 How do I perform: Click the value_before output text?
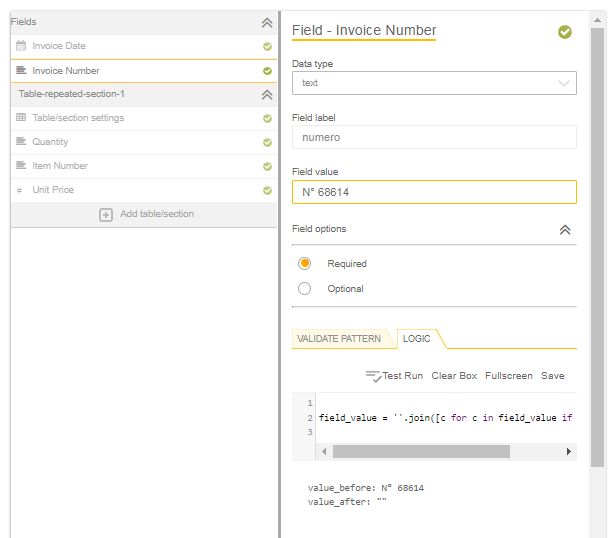366,488
